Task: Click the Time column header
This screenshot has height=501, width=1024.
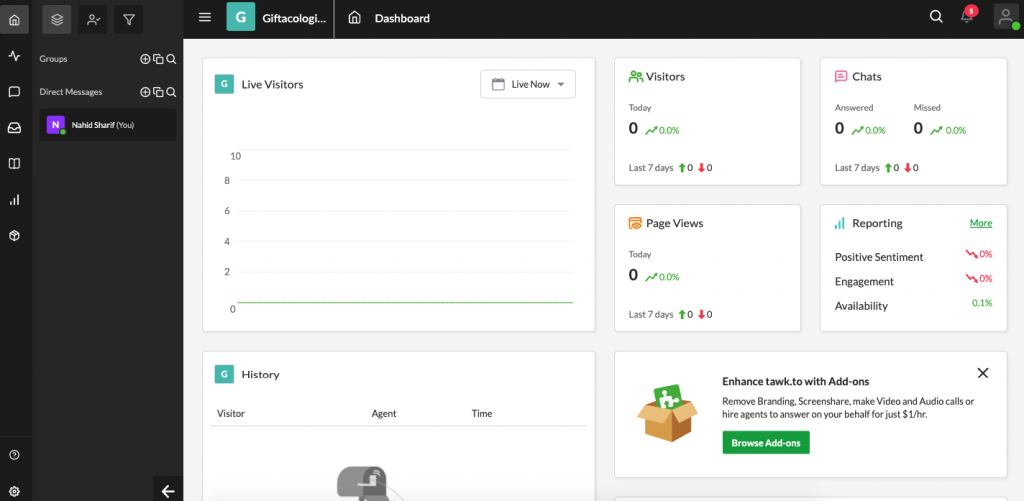Action: (x=482, y=413)
